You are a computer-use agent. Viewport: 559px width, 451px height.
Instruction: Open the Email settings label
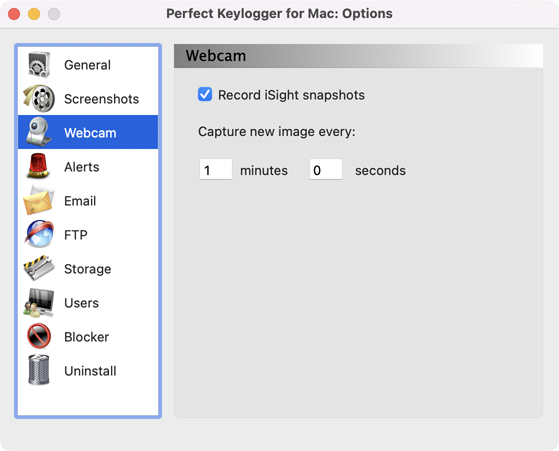pyautogui.click(x=80, y=201)
